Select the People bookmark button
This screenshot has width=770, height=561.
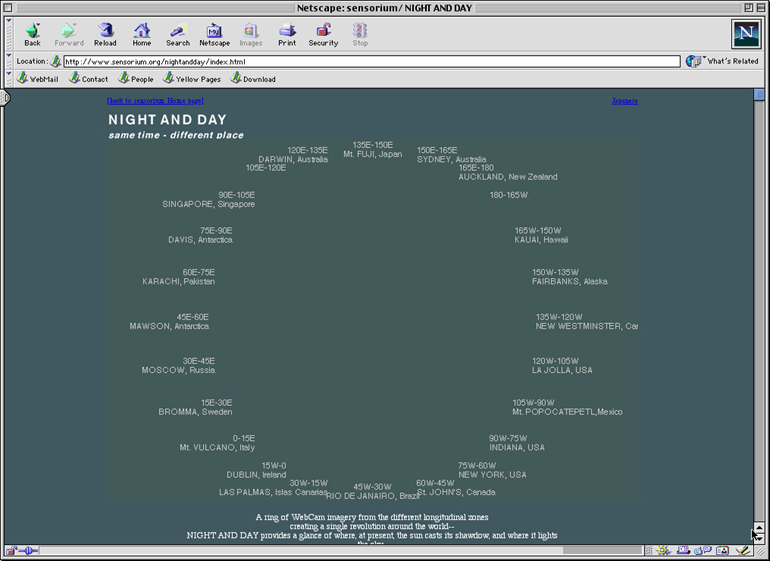coord(136,79)
